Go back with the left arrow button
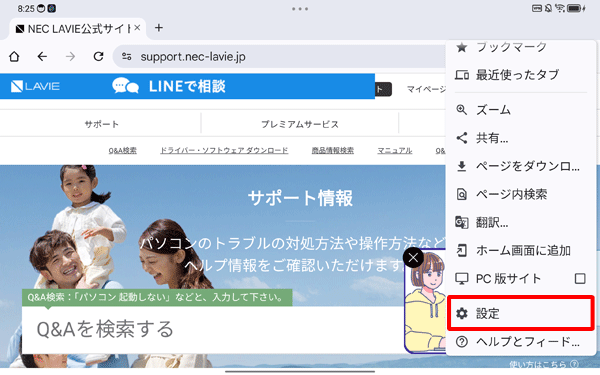The height and width of the screenshot is (375, 600). [42, 57]
